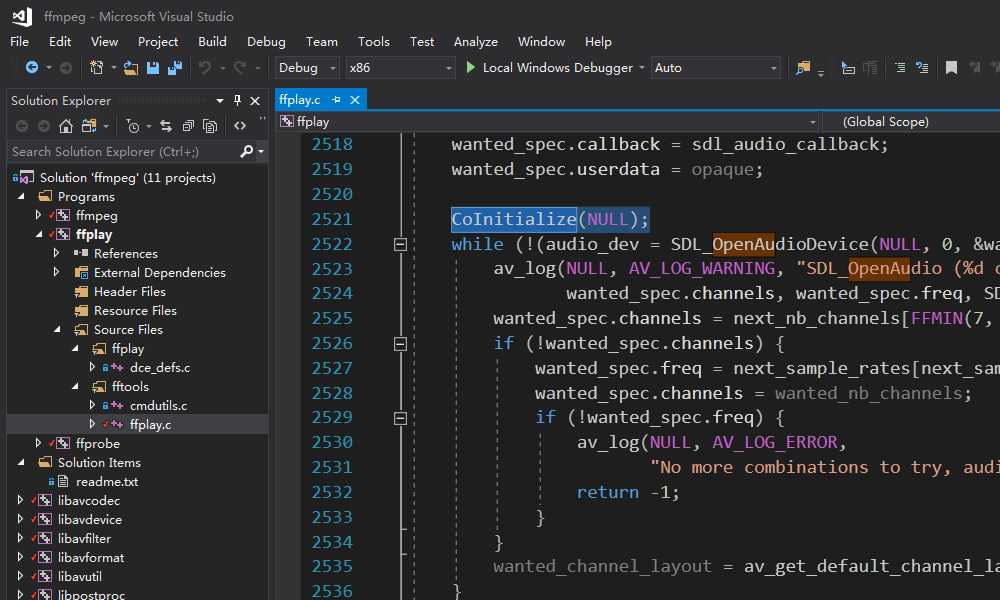This screenshot has width=1000, height=600.
Task: Select the libavformat project
Action: pos(91,557)
